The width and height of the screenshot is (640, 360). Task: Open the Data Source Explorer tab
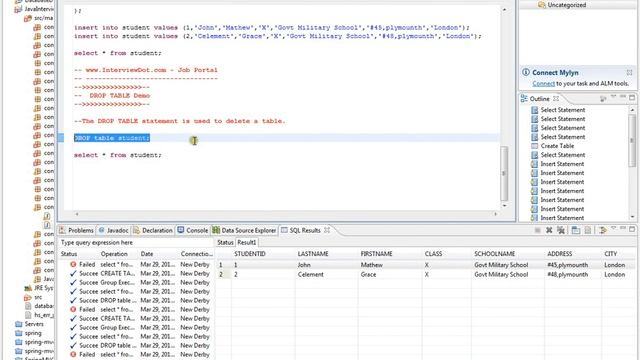tap(244, 230)
